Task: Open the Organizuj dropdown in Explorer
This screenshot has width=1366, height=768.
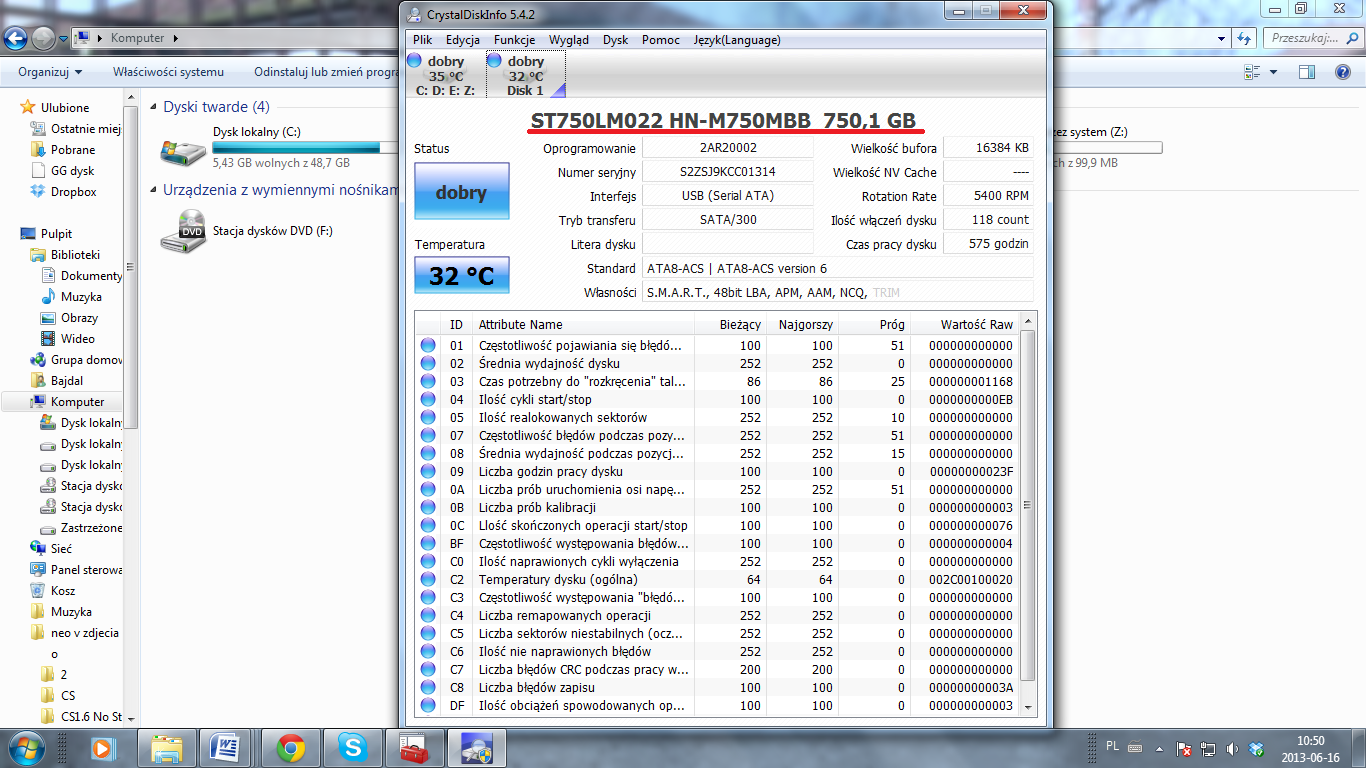Action: [50, 72]
